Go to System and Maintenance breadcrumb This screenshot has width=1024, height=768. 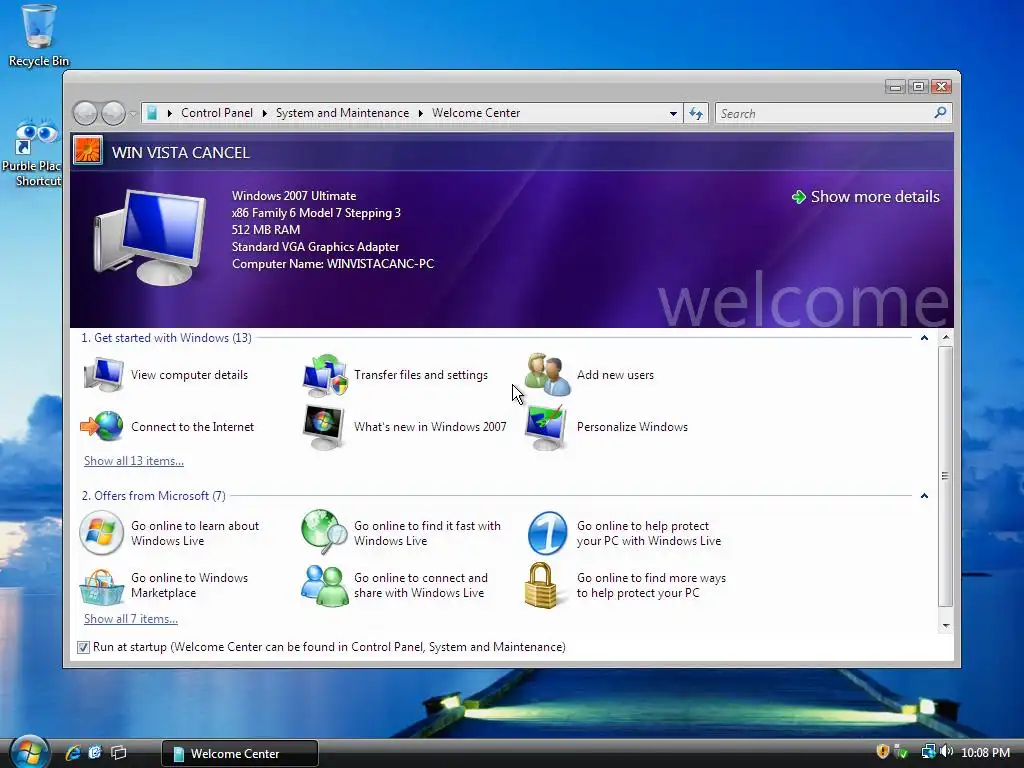[342, 113]
